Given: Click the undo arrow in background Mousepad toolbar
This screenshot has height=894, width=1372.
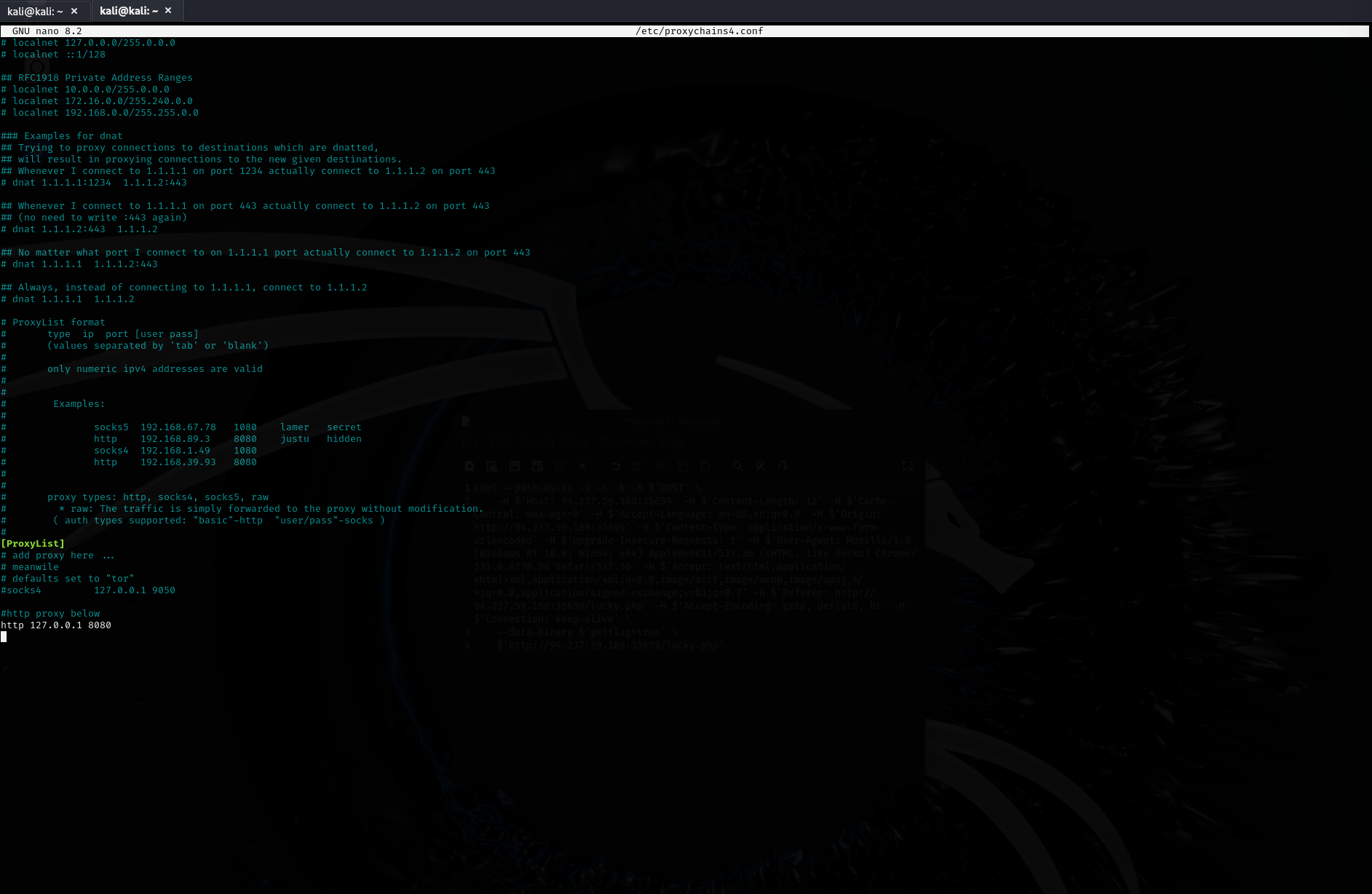Looking at the screenshot, I should tap(616, 466).
